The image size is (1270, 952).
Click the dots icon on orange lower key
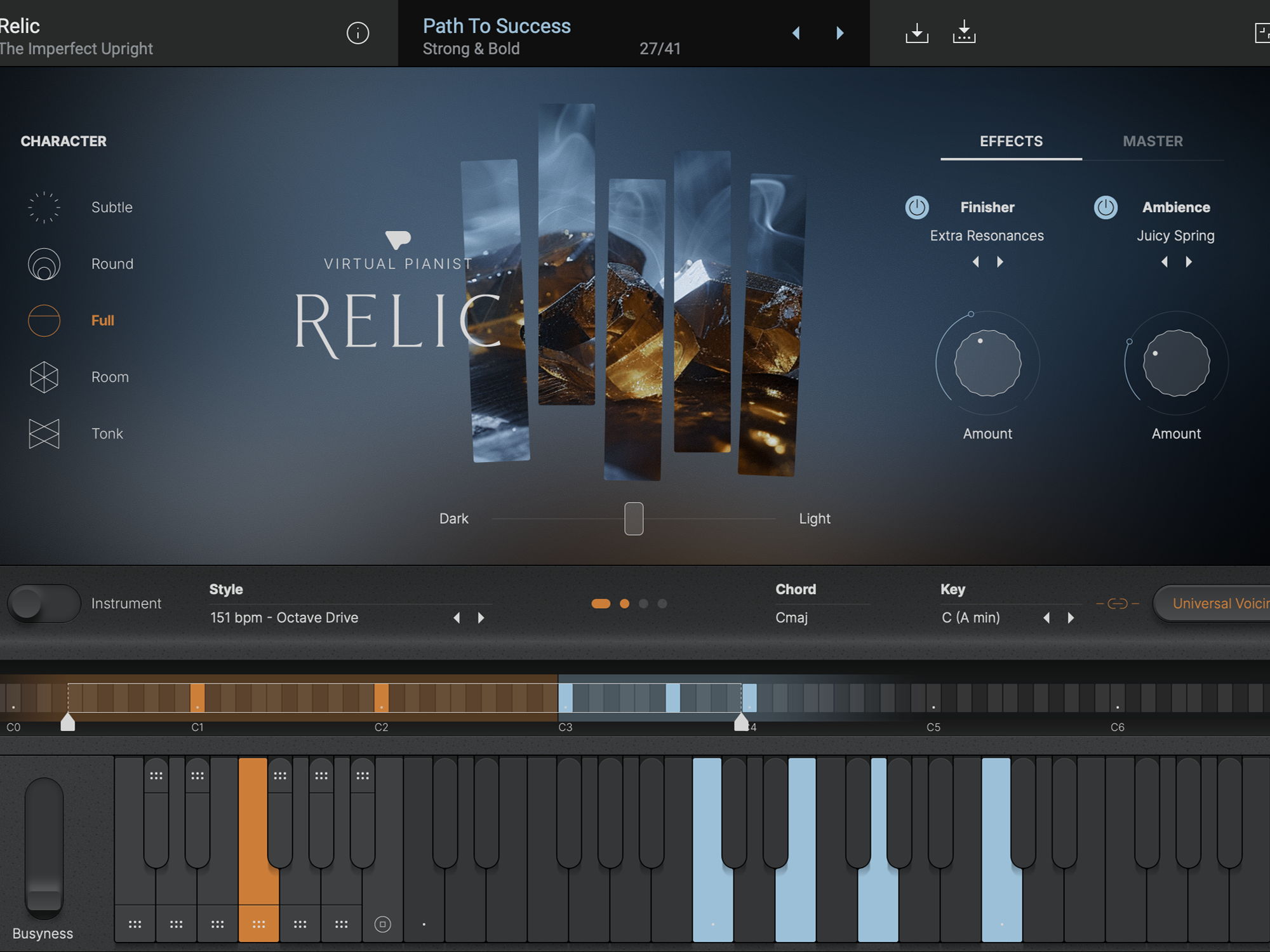click(258, 924)
